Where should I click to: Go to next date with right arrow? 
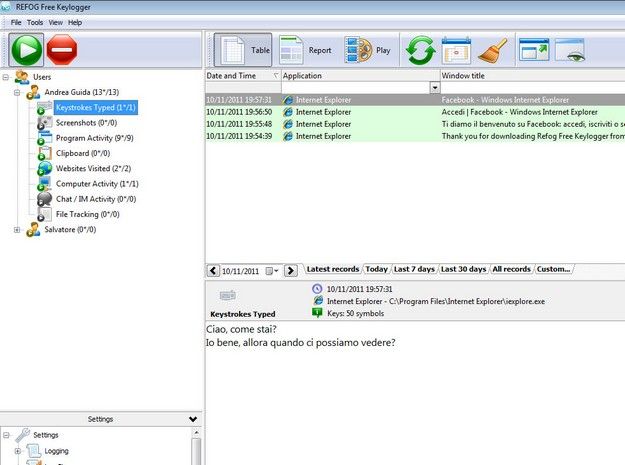[x=290, y=271]
